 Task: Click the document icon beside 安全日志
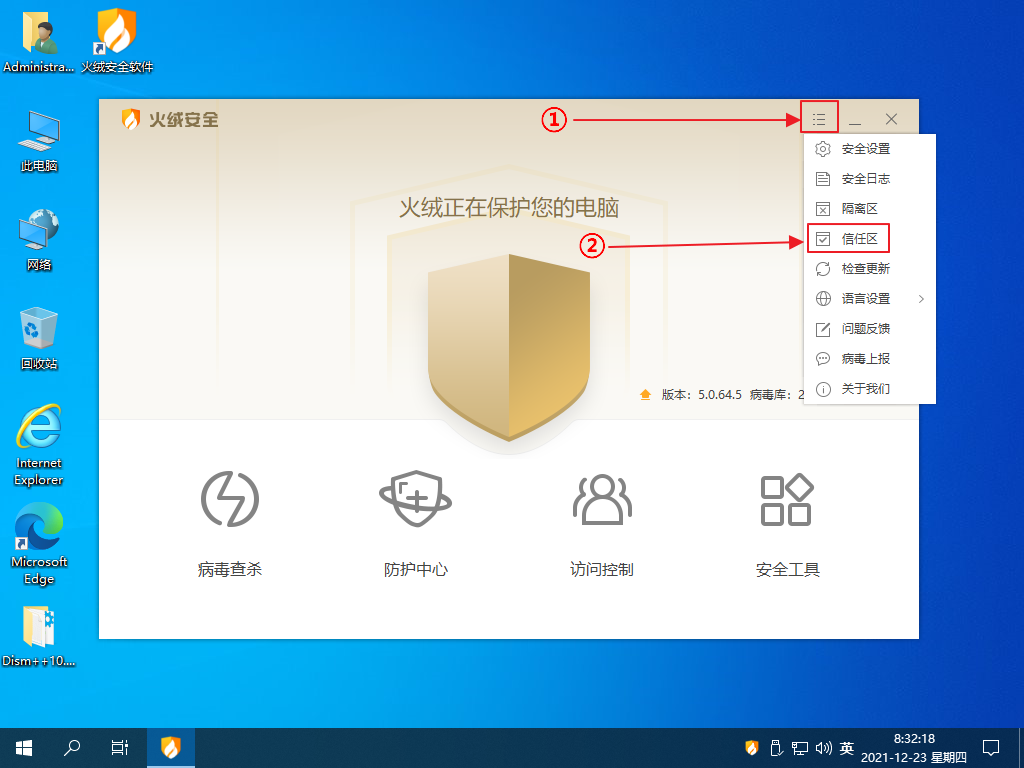pos(823,179)
